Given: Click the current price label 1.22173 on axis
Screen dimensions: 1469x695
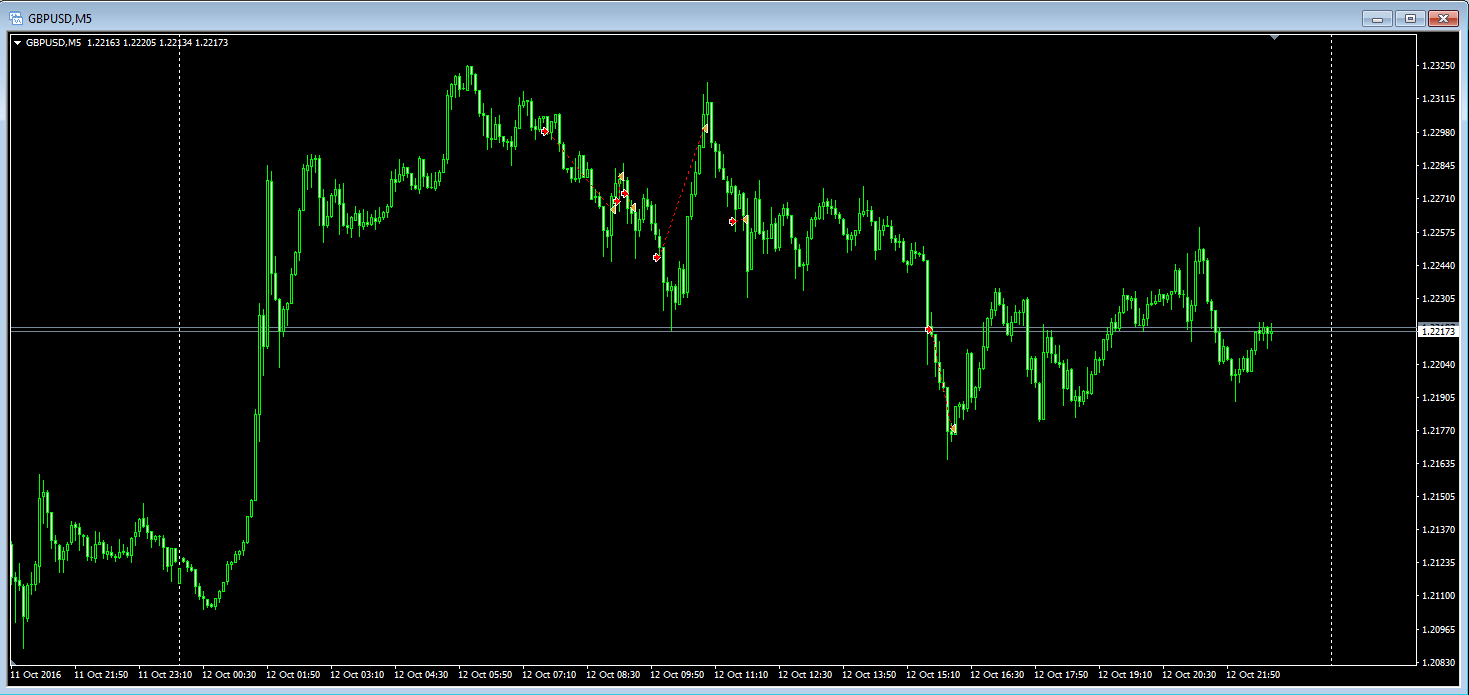Looking at the screenshot, I should pyautogui.click(x=1440, y=330).
